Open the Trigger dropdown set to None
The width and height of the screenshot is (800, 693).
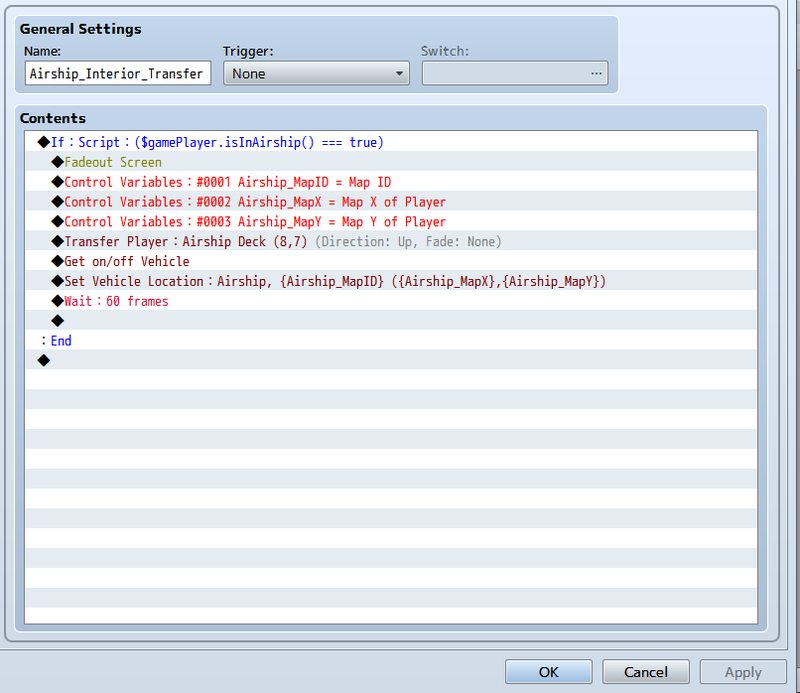click(316, 73)
